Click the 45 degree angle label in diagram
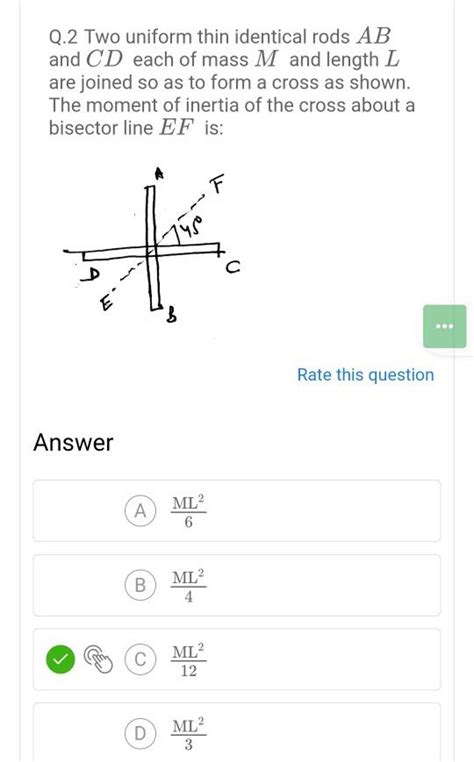474x762 pixels. coord(190,227)
